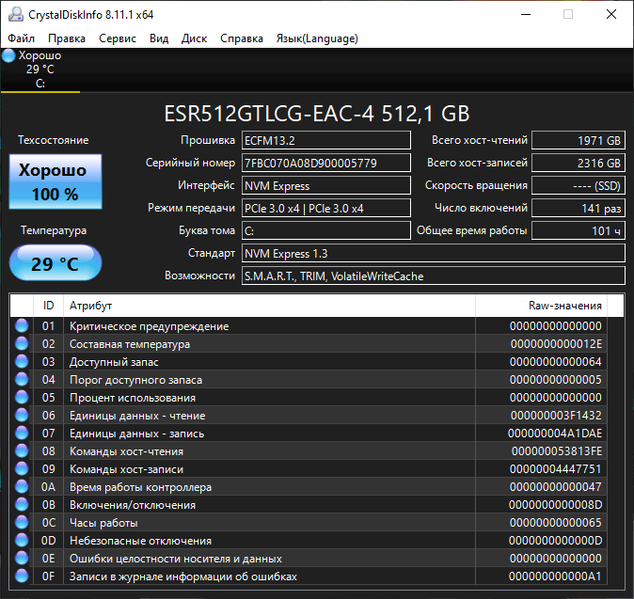
Task: Click the ID column header
Action: (x=49, y=305)
